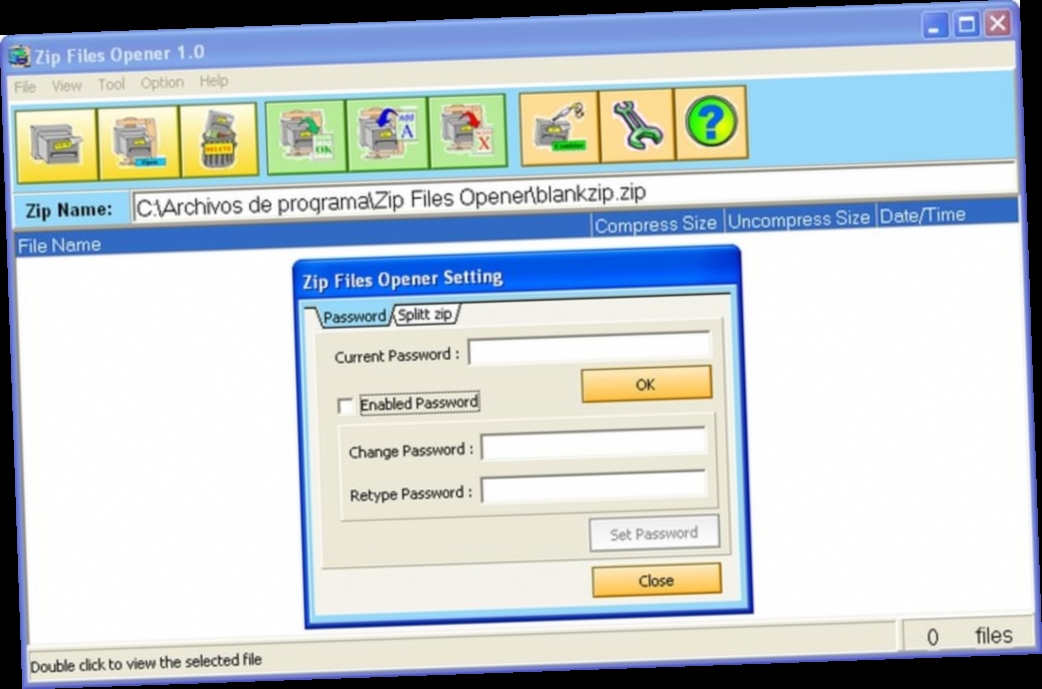This screenshot has width=1042, height=689.
Task: Open the File menu
Action: [x=23, y=88]
